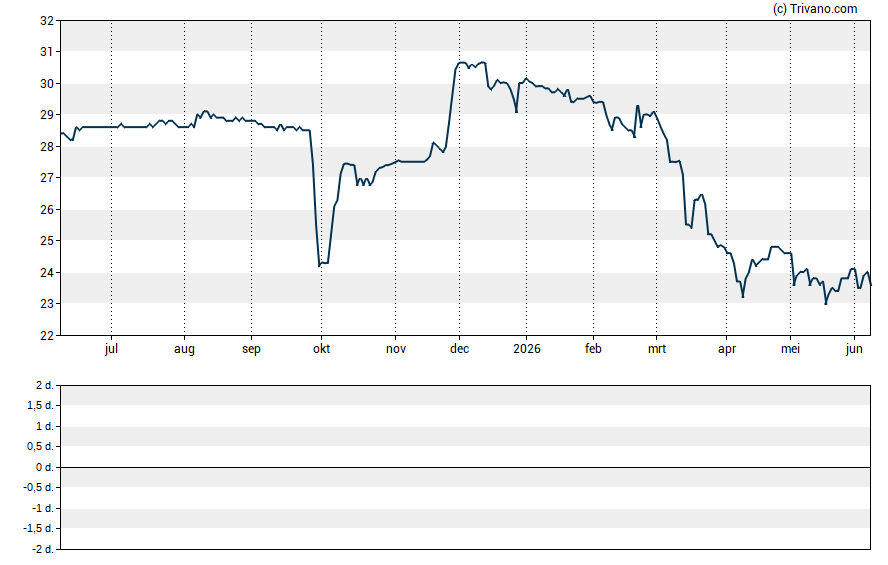Click the y-axis value 29
This screenshot has width=888, height=565.
point(47,115)
